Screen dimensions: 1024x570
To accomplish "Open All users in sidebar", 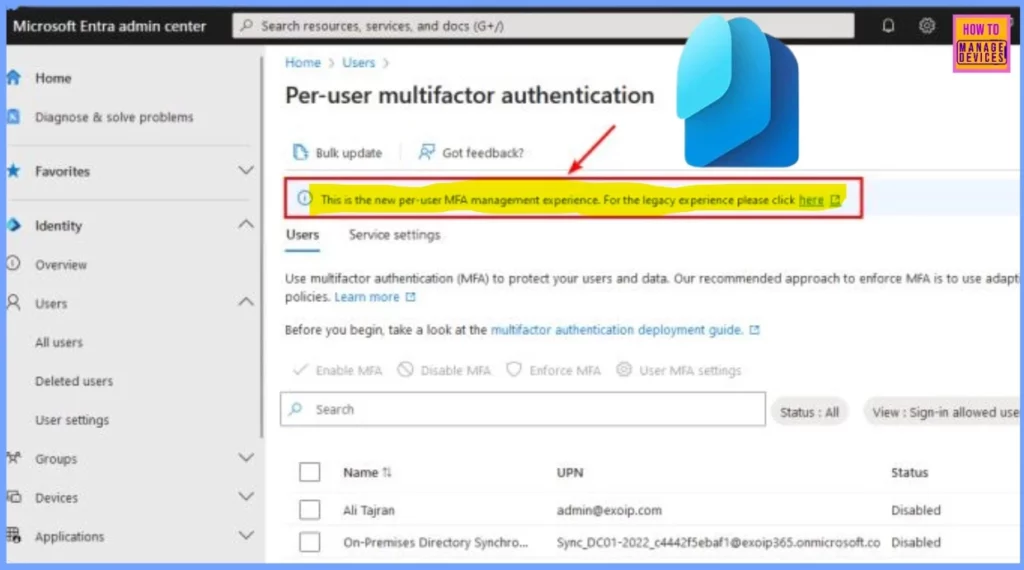I will coord(59,342).
